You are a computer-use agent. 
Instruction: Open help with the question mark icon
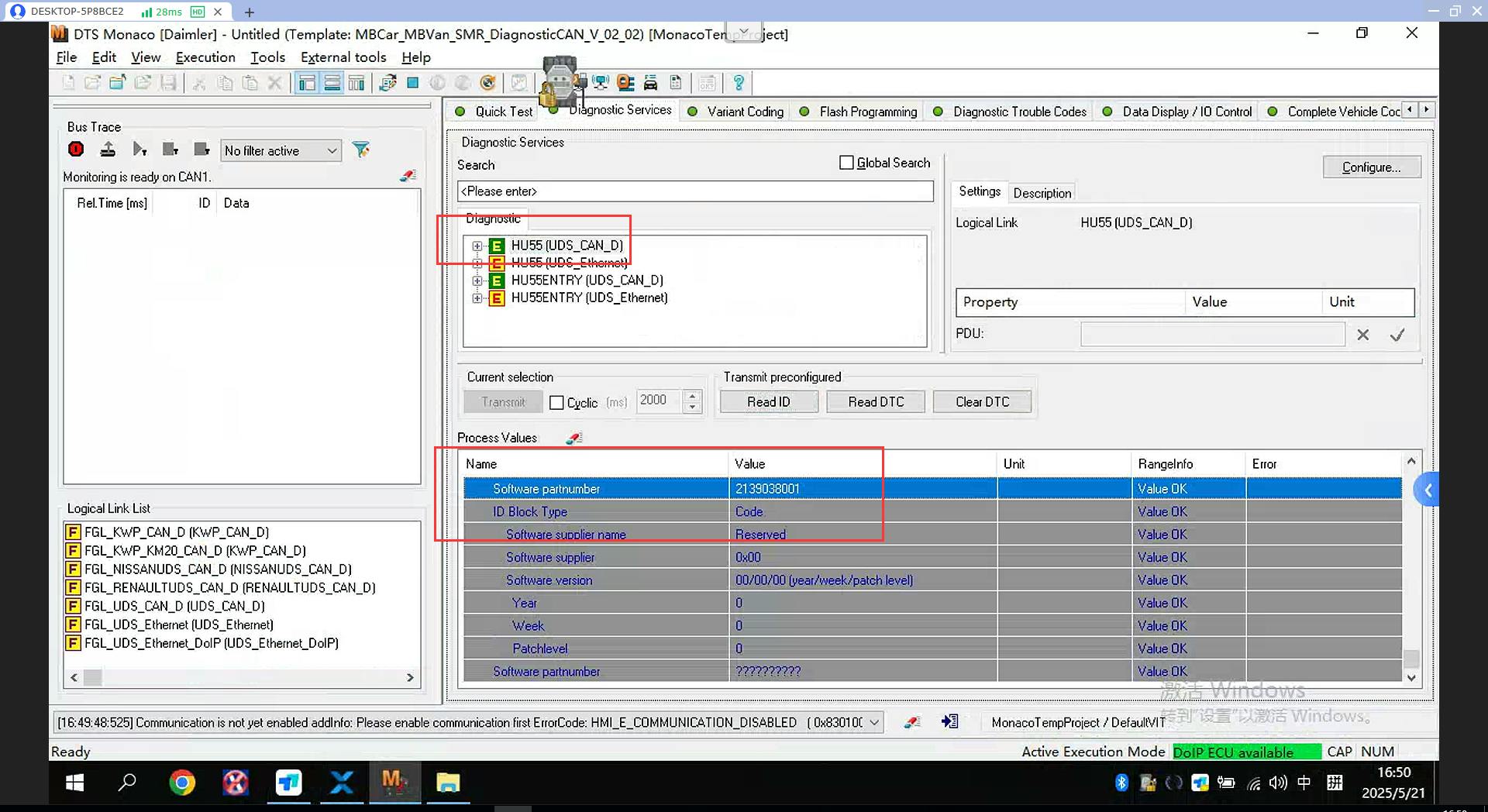tap(739, 83)
